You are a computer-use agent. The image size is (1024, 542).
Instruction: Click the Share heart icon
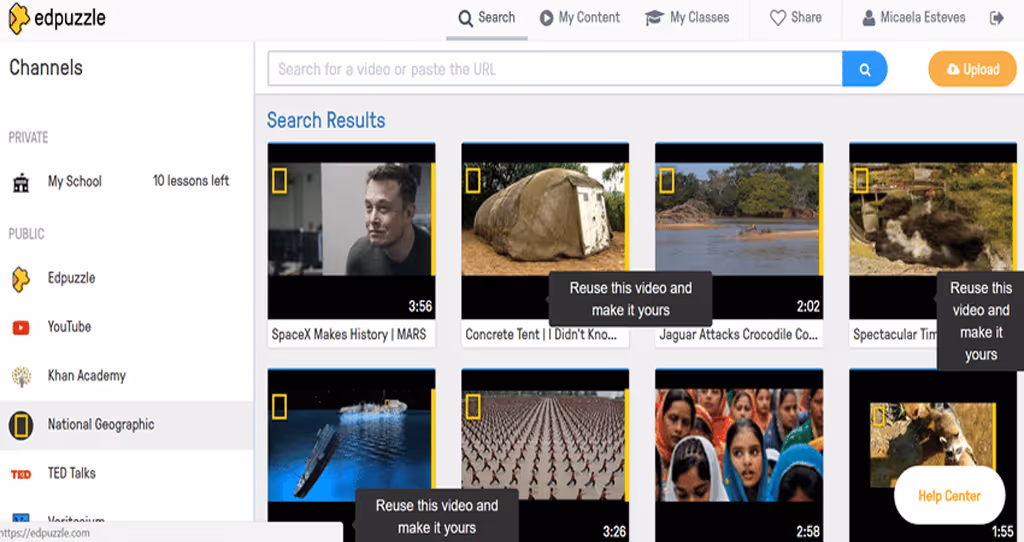pyautogui.click(x=778, y=18)
